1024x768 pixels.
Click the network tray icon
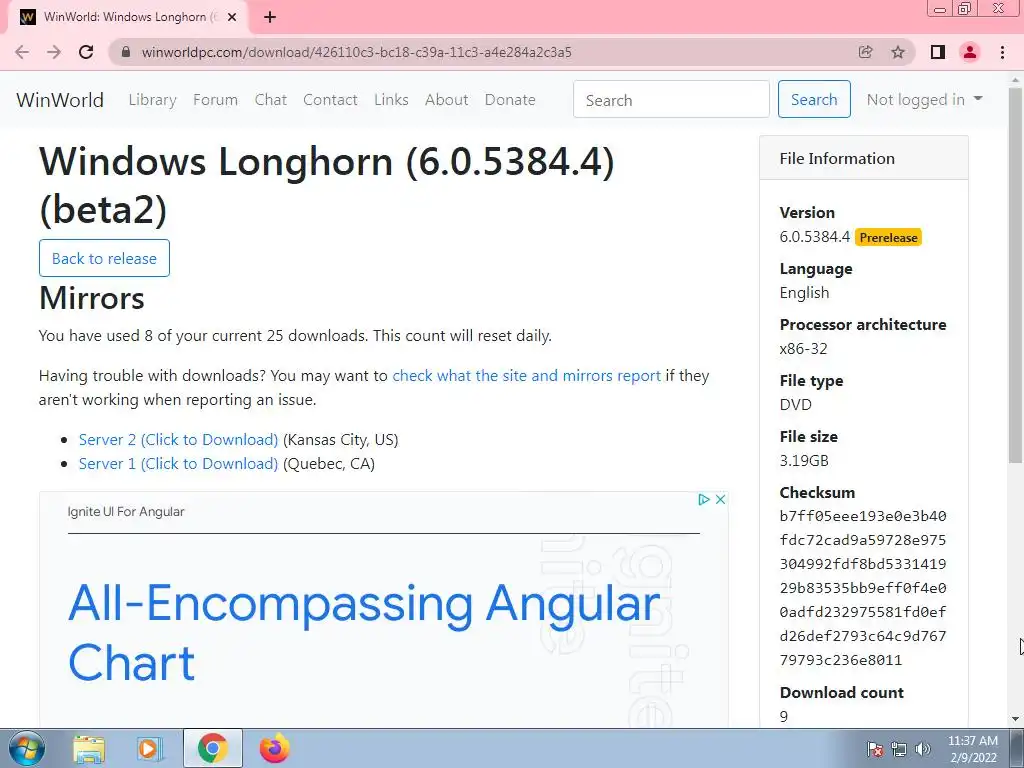click(x=899, y=749)
